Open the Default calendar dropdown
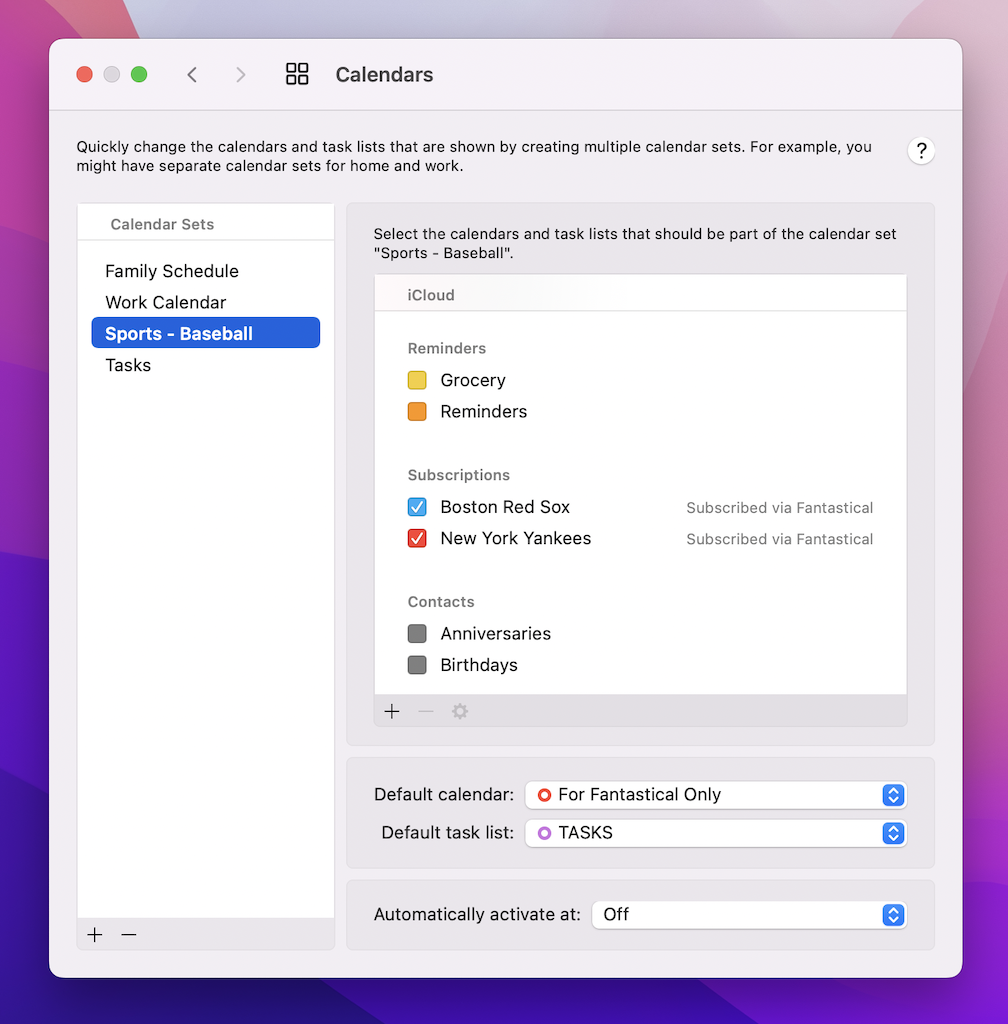The width and height of the screenshot is (1008, 1024). 716,795
